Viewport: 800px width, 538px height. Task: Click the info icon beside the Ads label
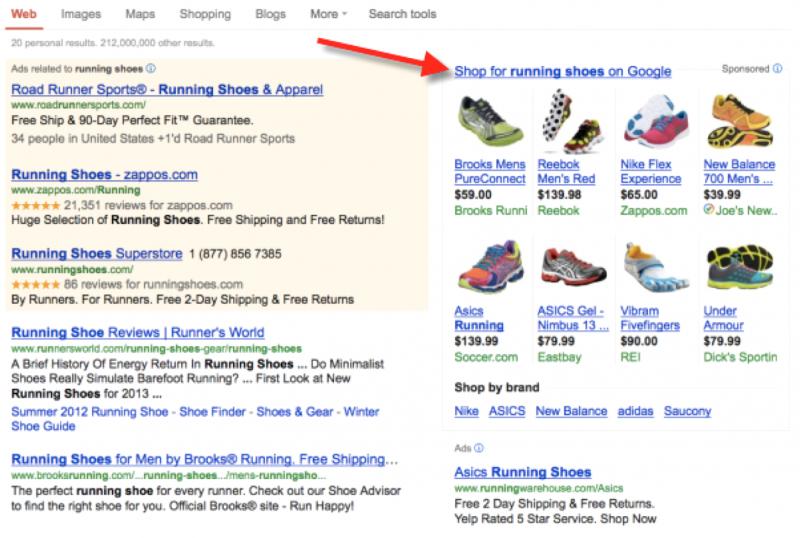click(x=479, y=448)
